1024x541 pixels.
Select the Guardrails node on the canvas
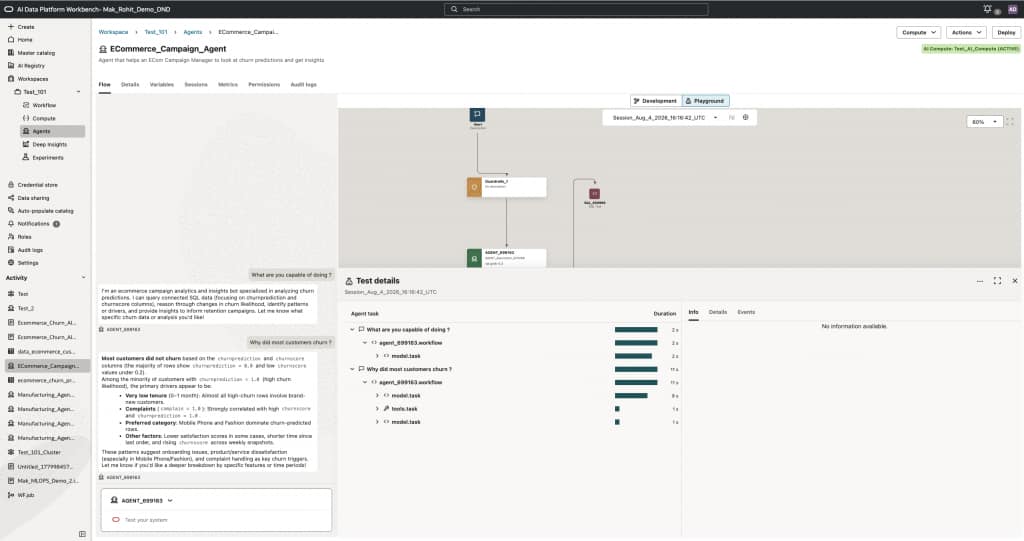point(506,187)
